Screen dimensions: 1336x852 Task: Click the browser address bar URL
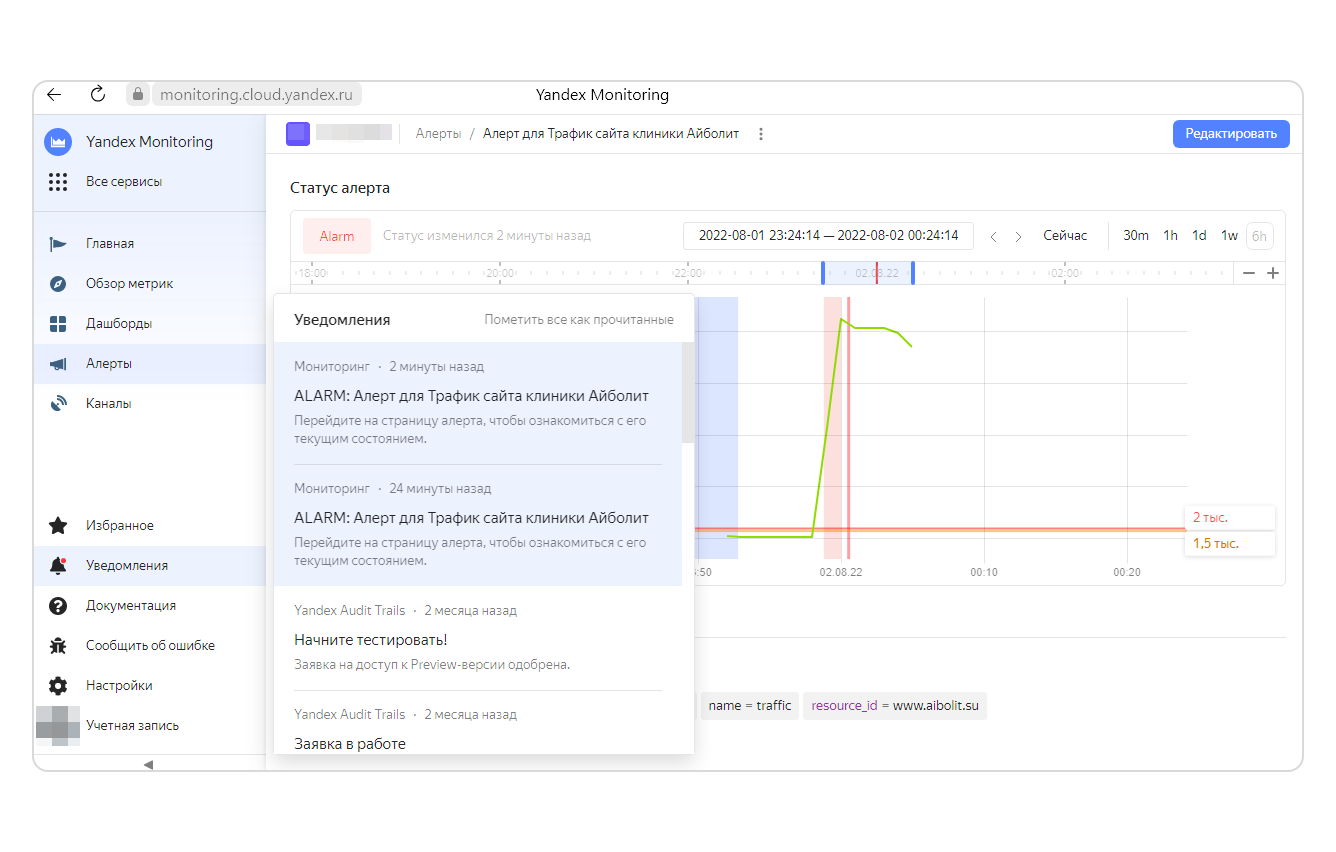(x=257, y=95)
